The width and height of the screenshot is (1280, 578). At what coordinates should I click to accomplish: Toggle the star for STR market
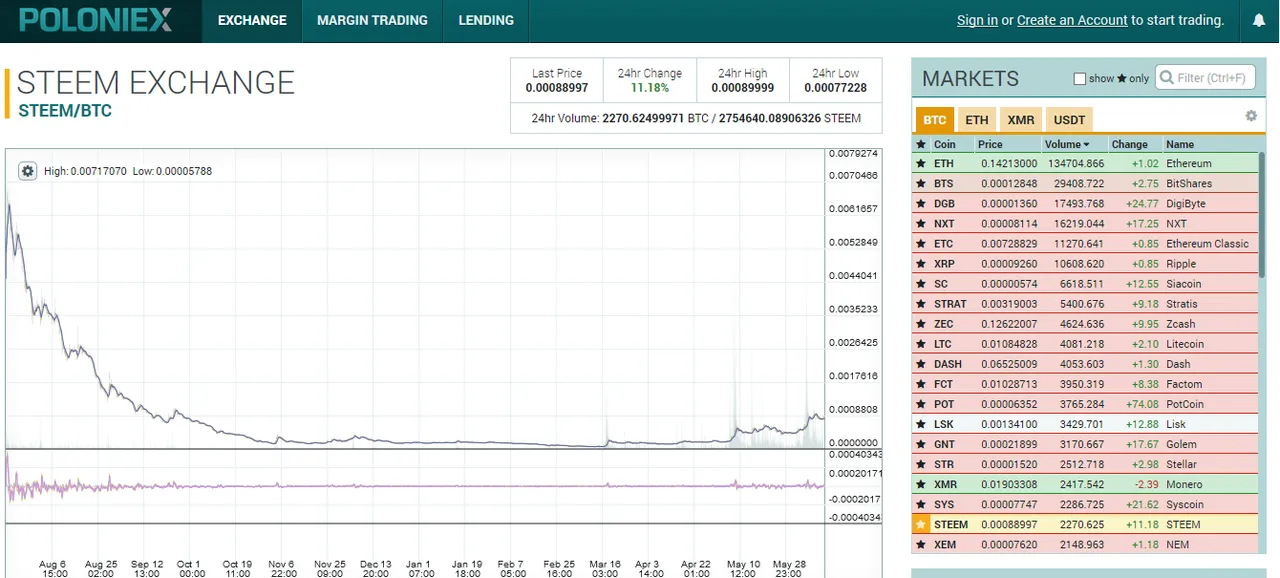point(921,464)
